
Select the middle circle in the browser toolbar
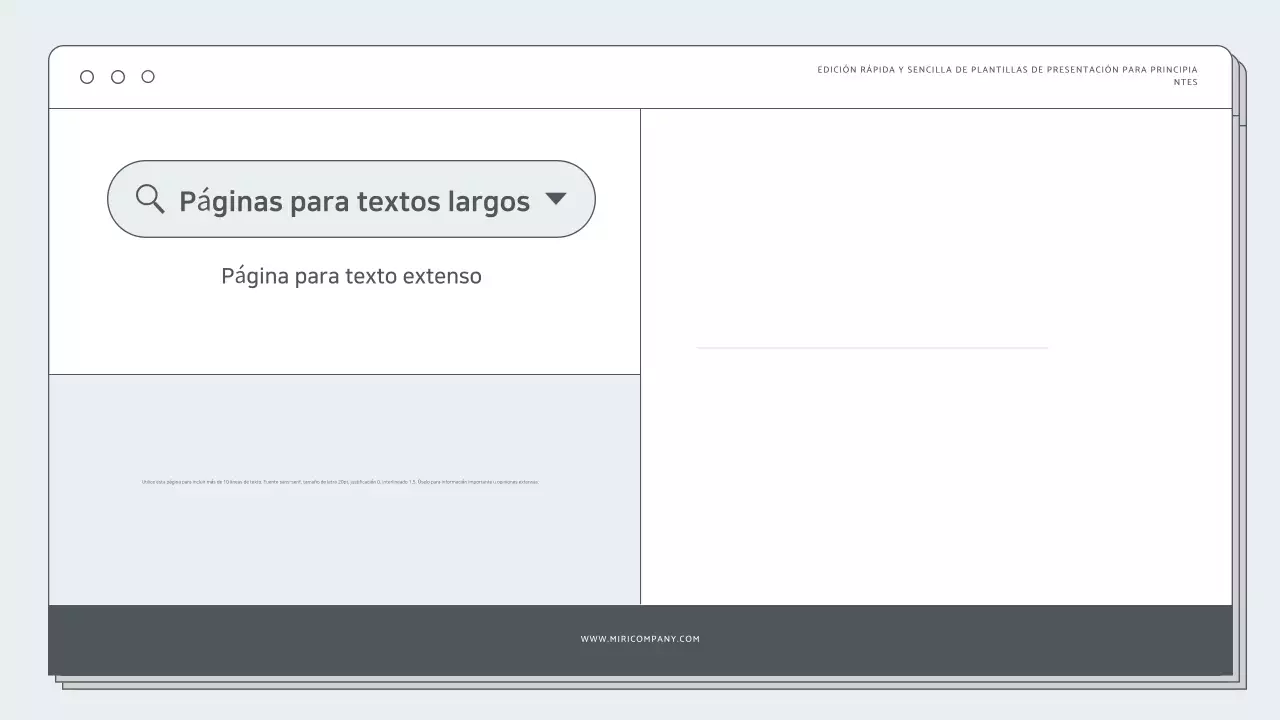coord(117,76)
